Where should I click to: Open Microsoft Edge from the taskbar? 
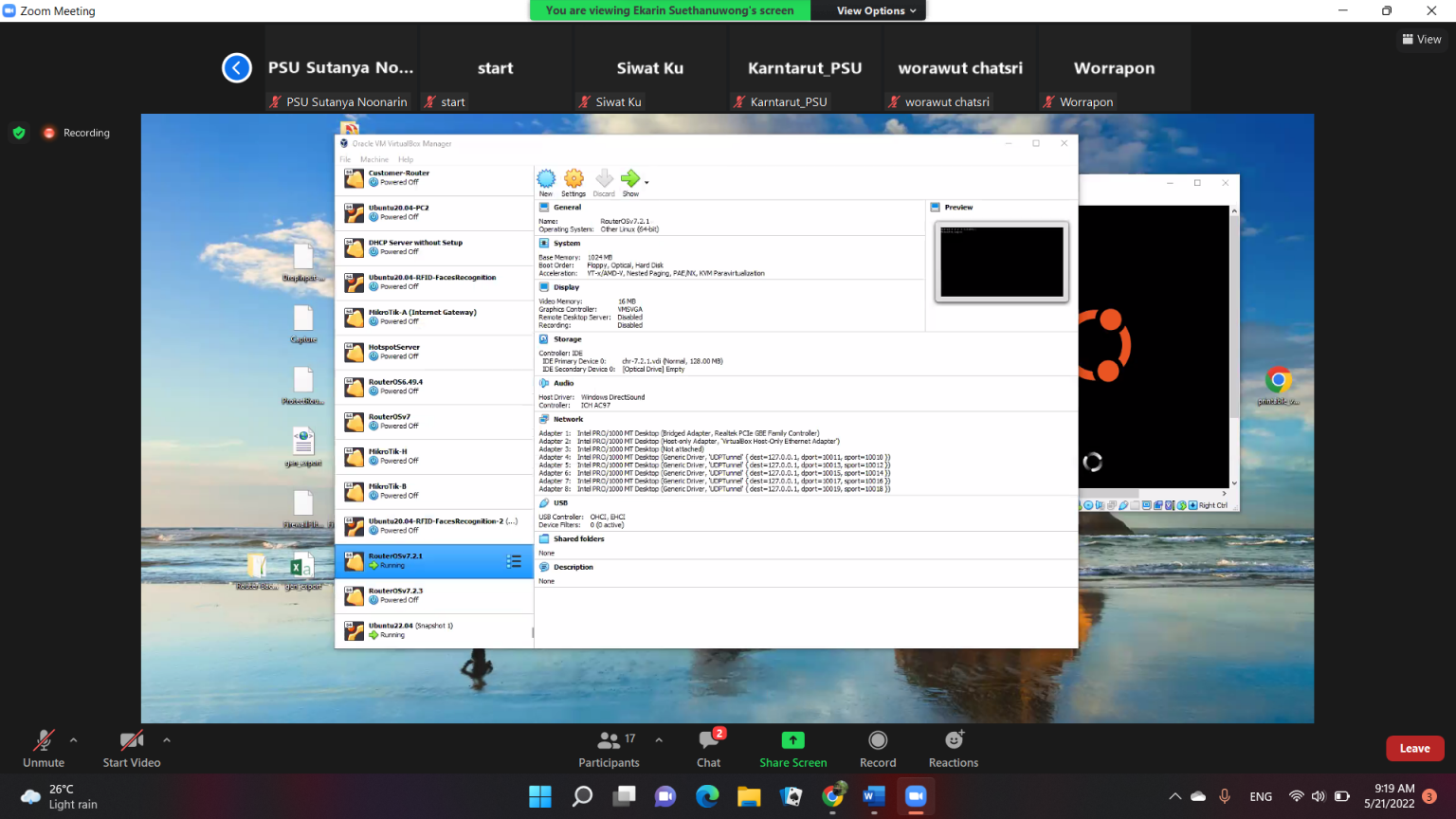707,796
